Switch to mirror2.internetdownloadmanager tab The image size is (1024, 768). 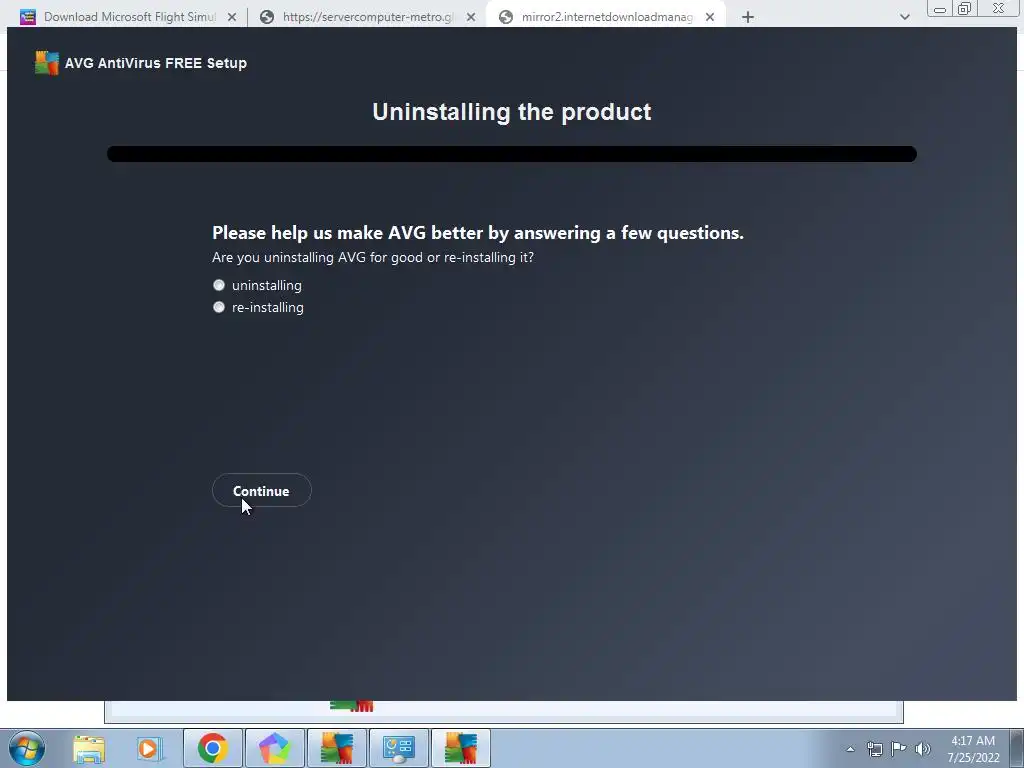pos(607,17)
